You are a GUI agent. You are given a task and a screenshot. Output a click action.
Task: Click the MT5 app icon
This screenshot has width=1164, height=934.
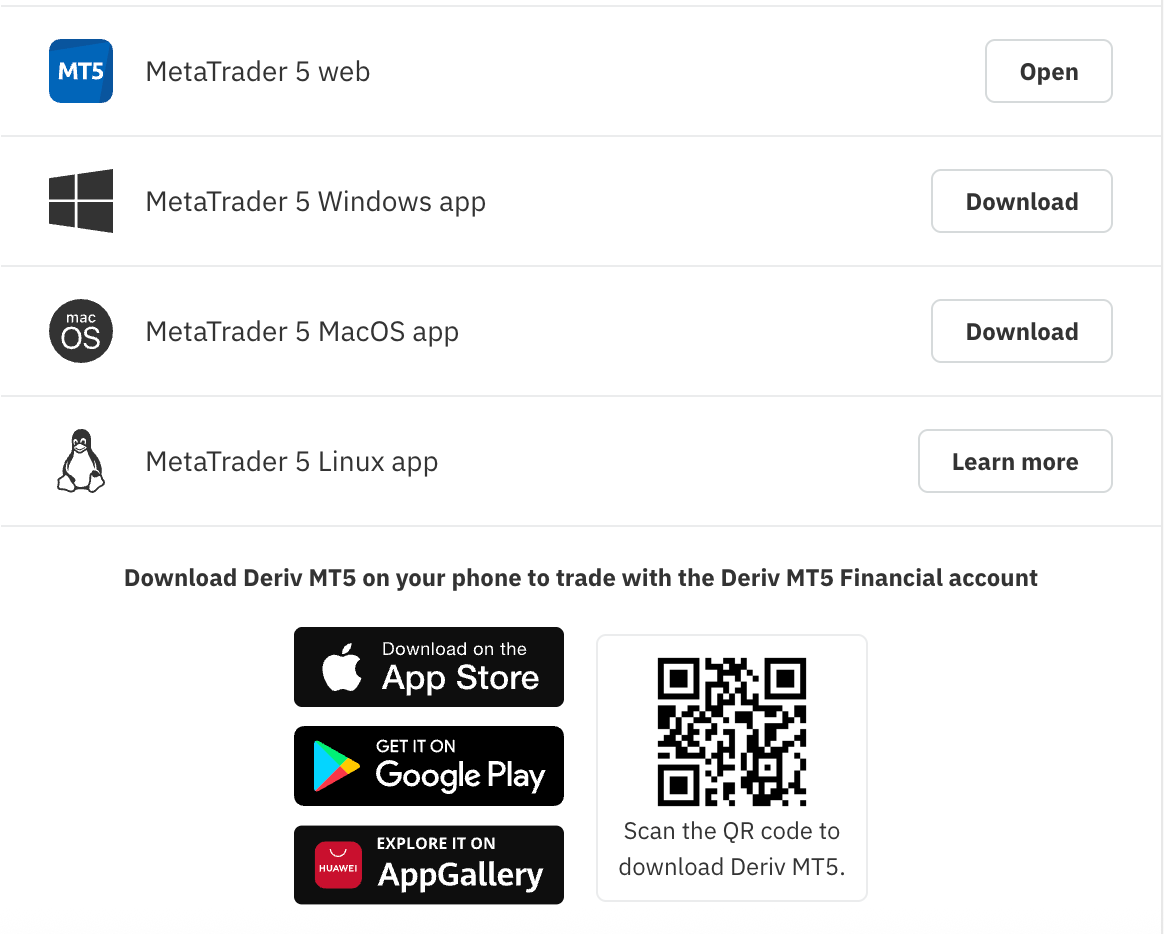pos(80,71)
